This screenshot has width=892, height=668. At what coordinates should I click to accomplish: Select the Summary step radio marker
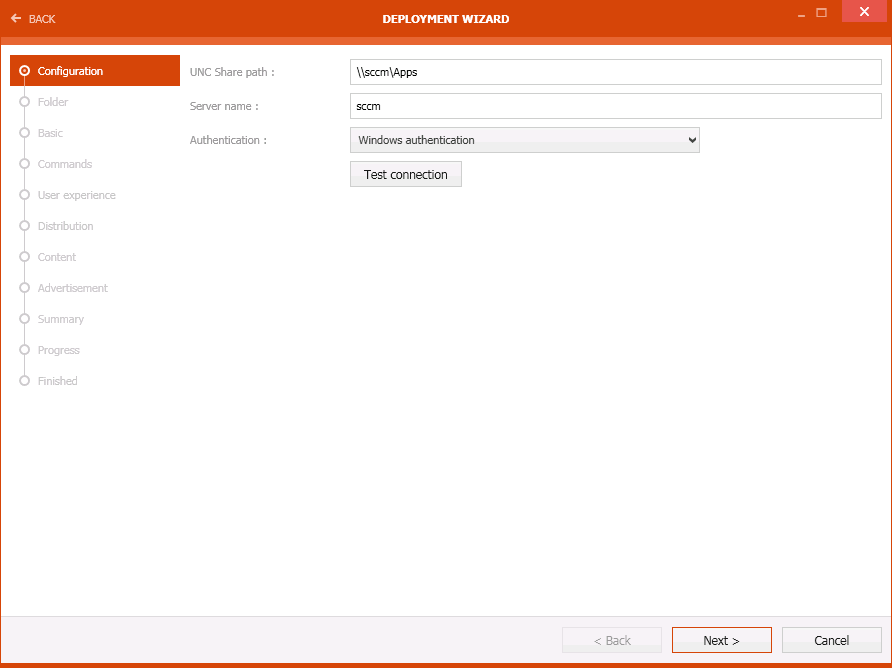tap(23, 319)
